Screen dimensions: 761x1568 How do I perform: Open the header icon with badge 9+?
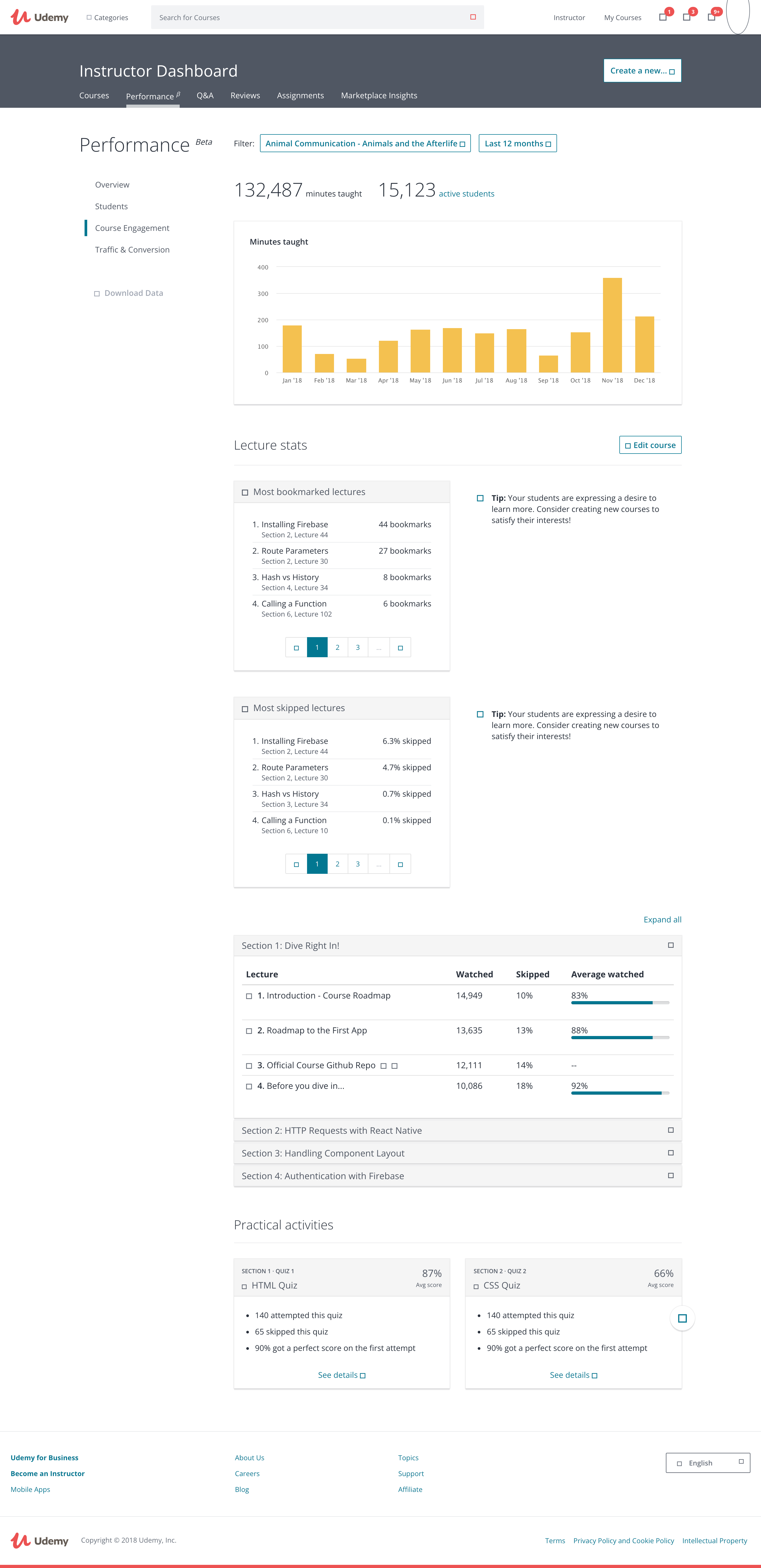[x=711, y=17]
